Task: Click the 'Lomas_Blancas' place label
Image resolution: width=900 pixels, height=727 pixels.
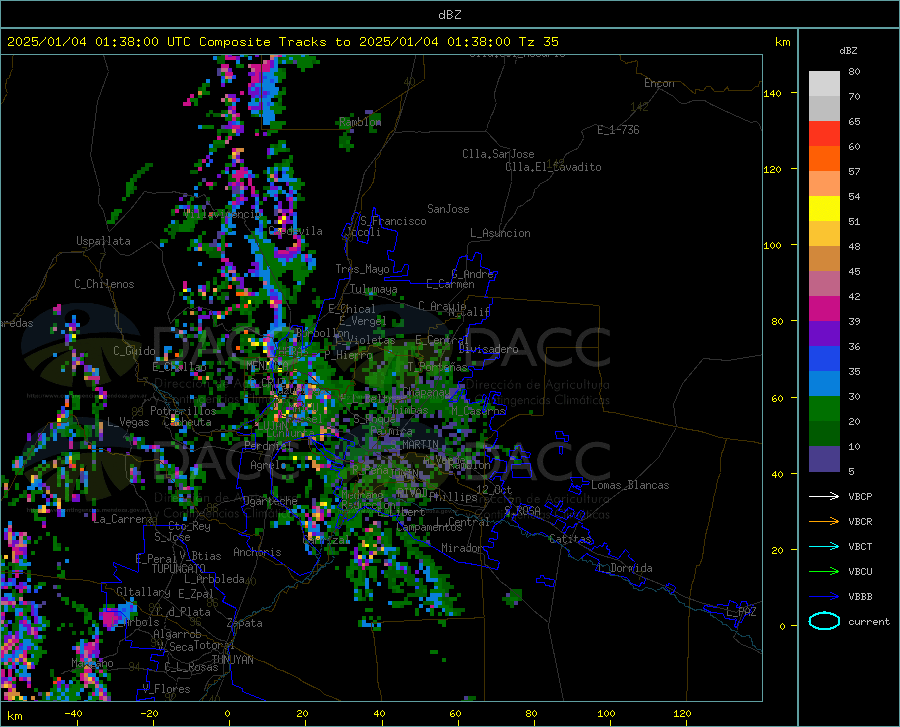Action: point(630,485)
